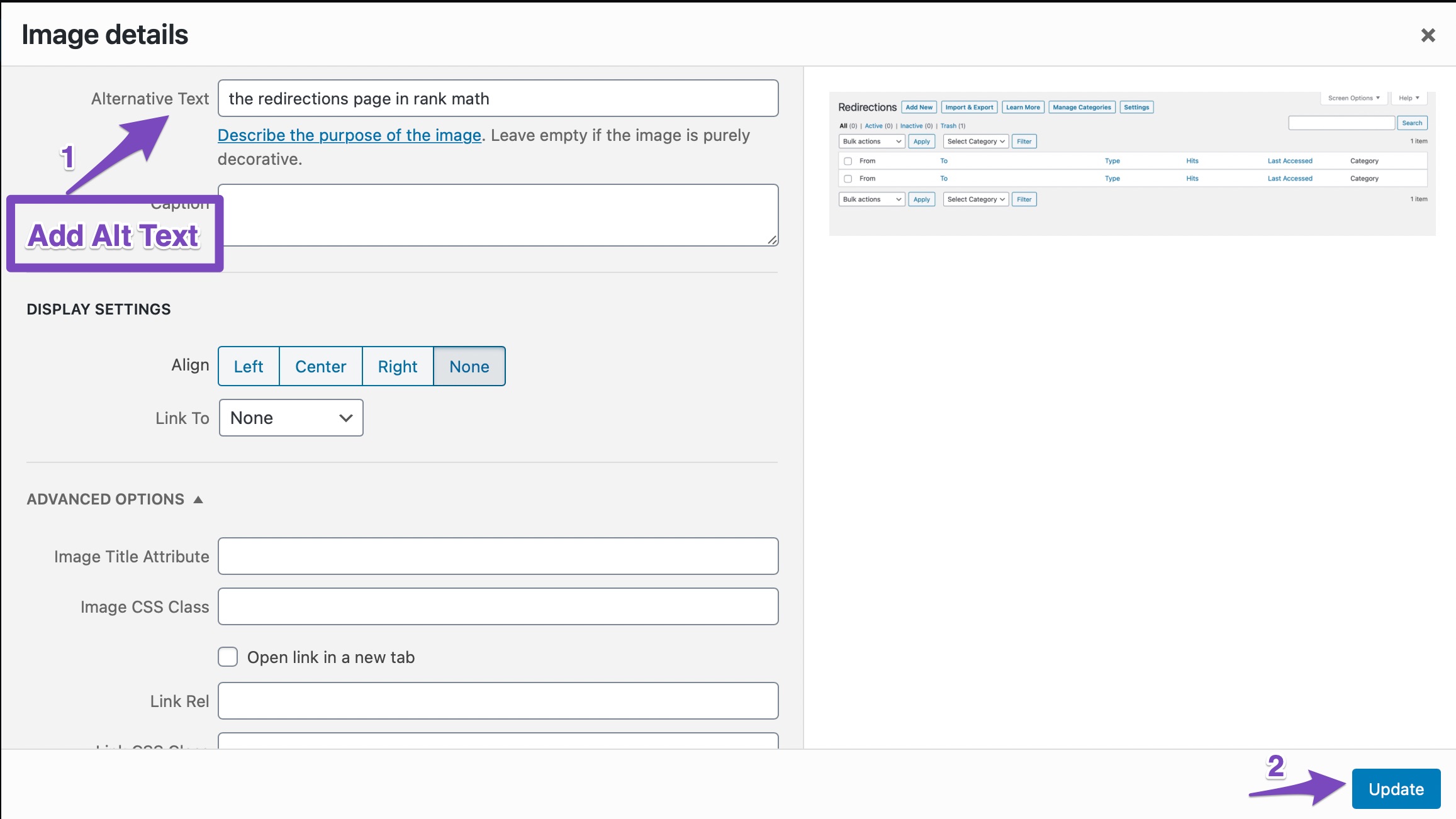Check the second redirections row checkbox
The image size is (1456, 819).
tap(848, 178)
